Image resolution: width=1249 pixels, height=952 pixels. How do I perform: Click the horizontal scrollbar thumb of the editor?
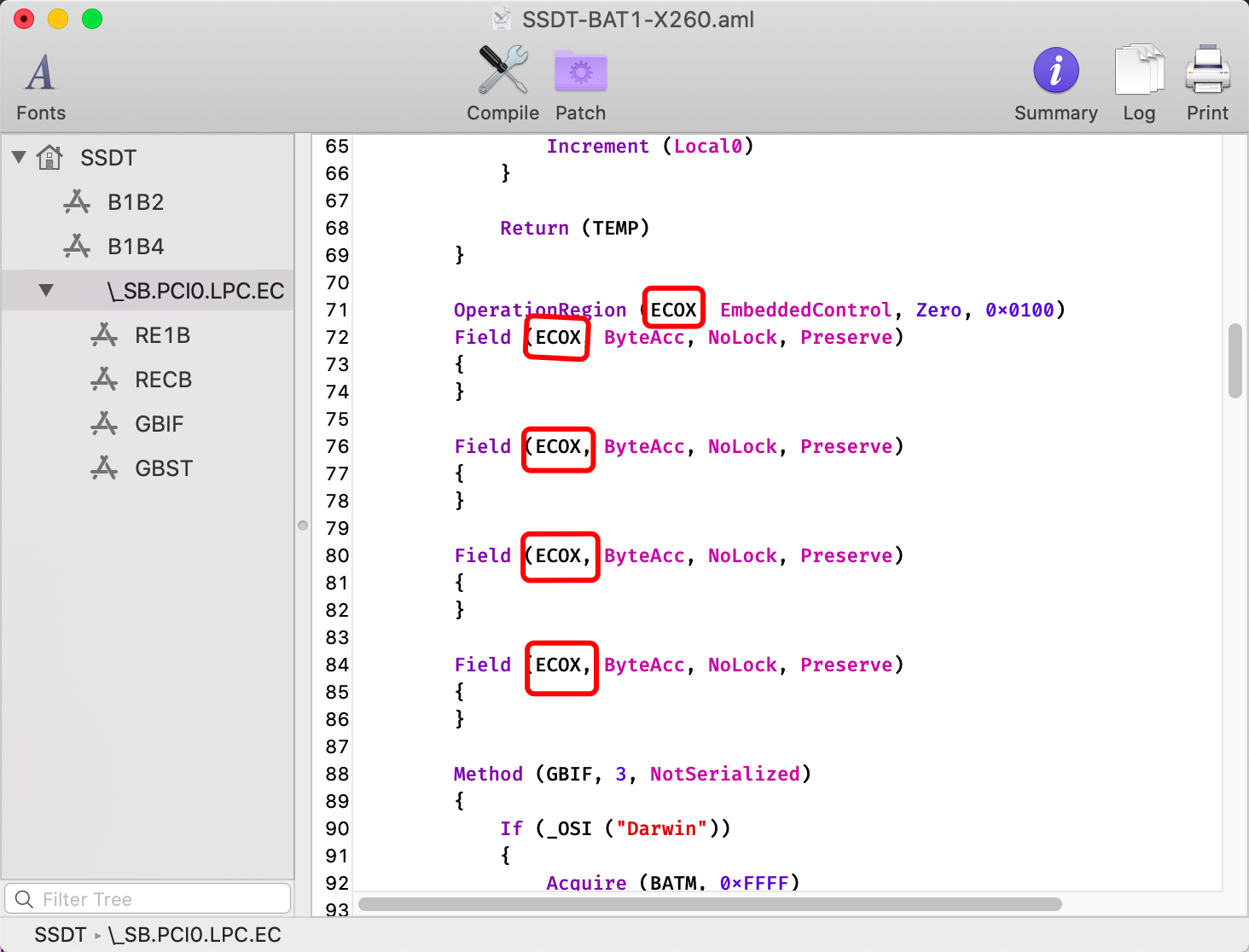(x=710, y=903)
